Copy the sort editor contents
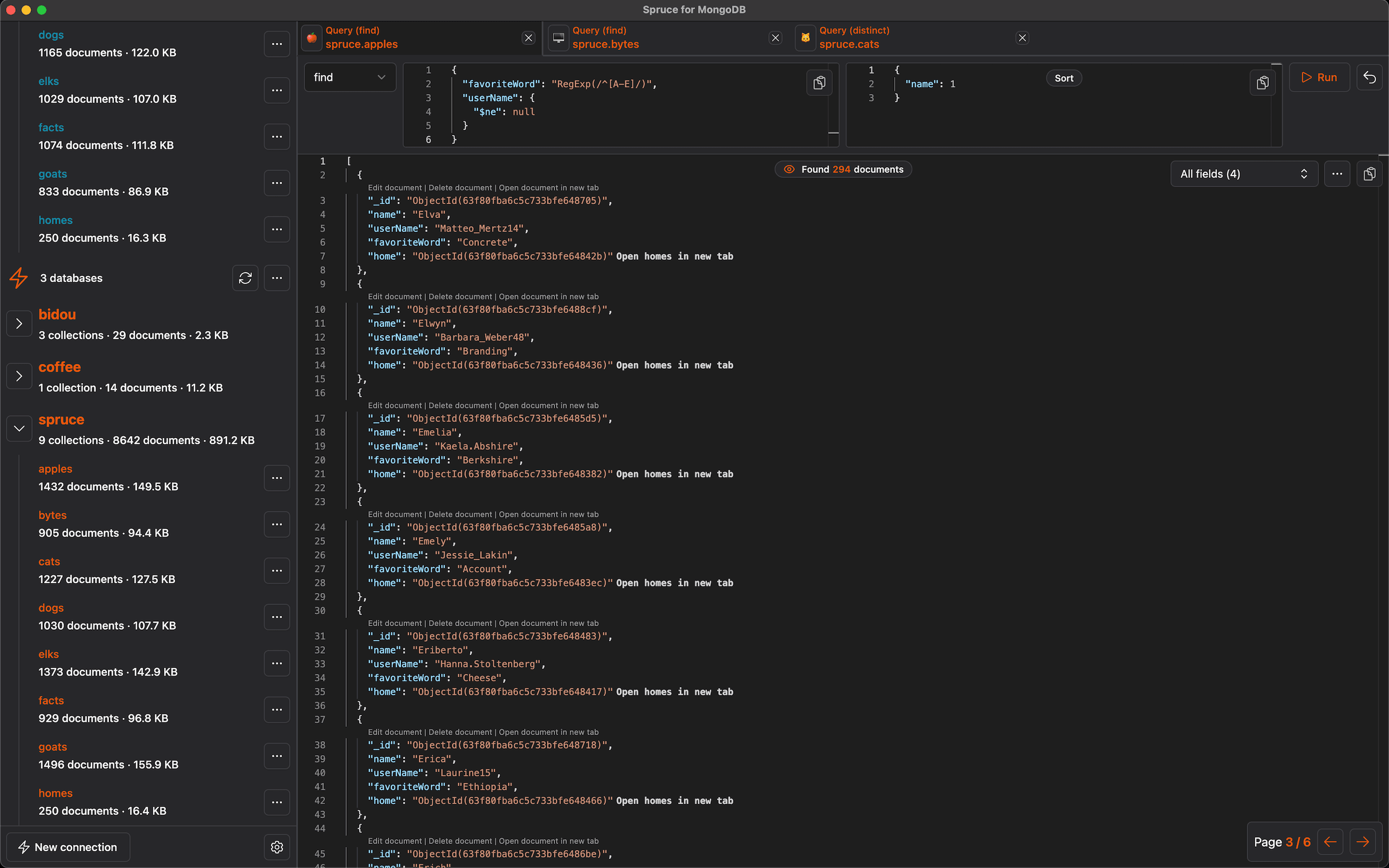 [1262, 82]
